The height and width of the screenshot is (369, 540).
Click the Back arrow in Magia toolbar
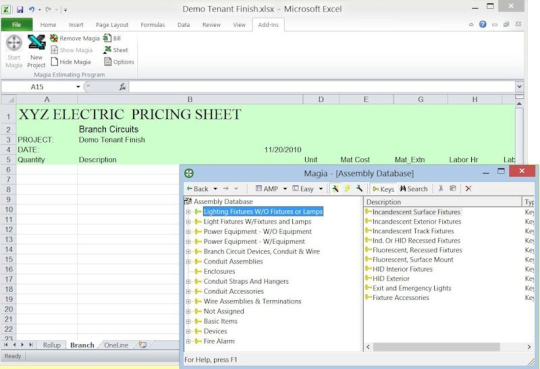[197, 188]
